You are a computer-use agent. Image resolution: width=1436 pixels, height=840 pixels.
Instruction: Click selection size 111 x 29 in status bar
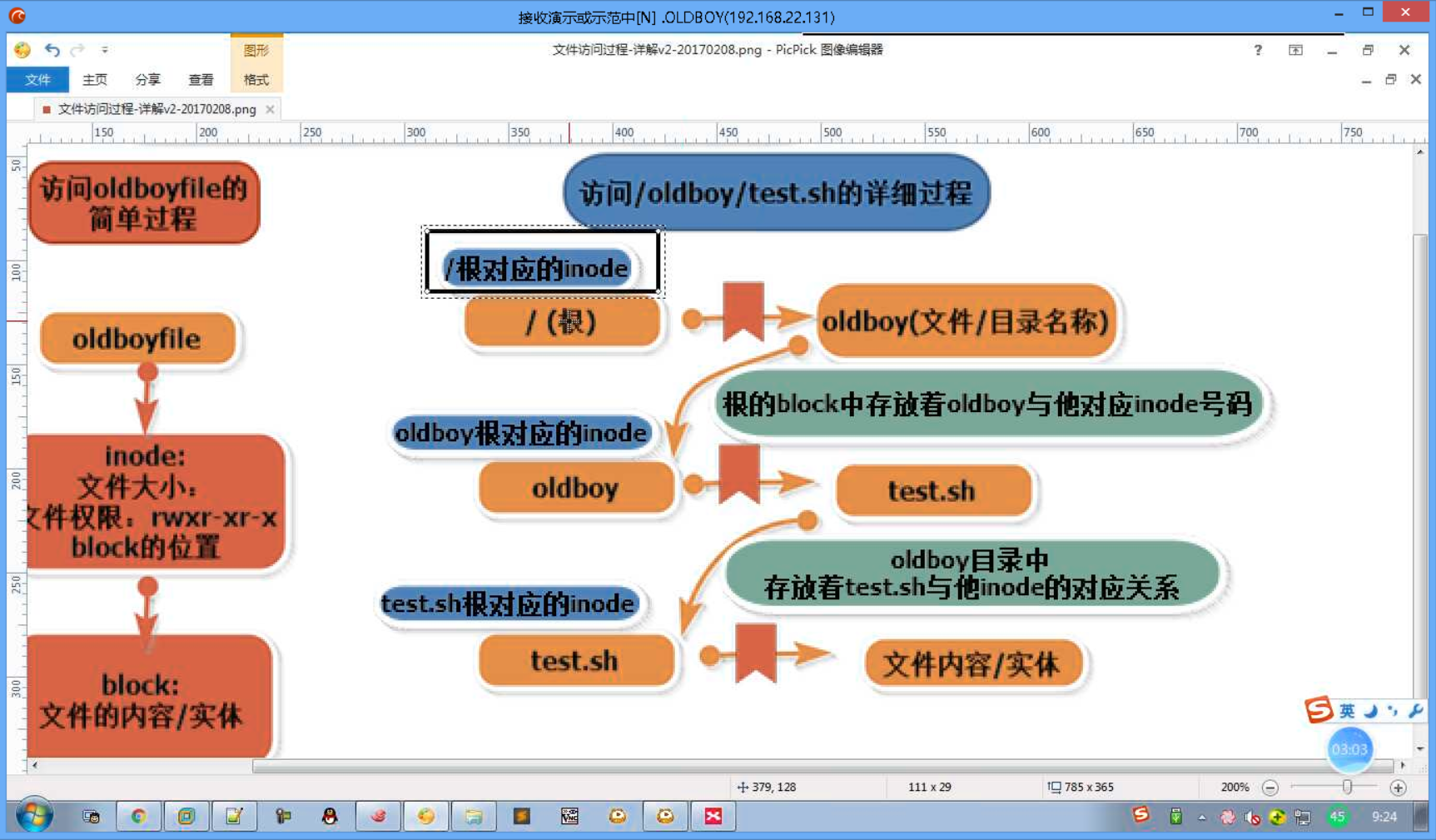tap(929, 787)
